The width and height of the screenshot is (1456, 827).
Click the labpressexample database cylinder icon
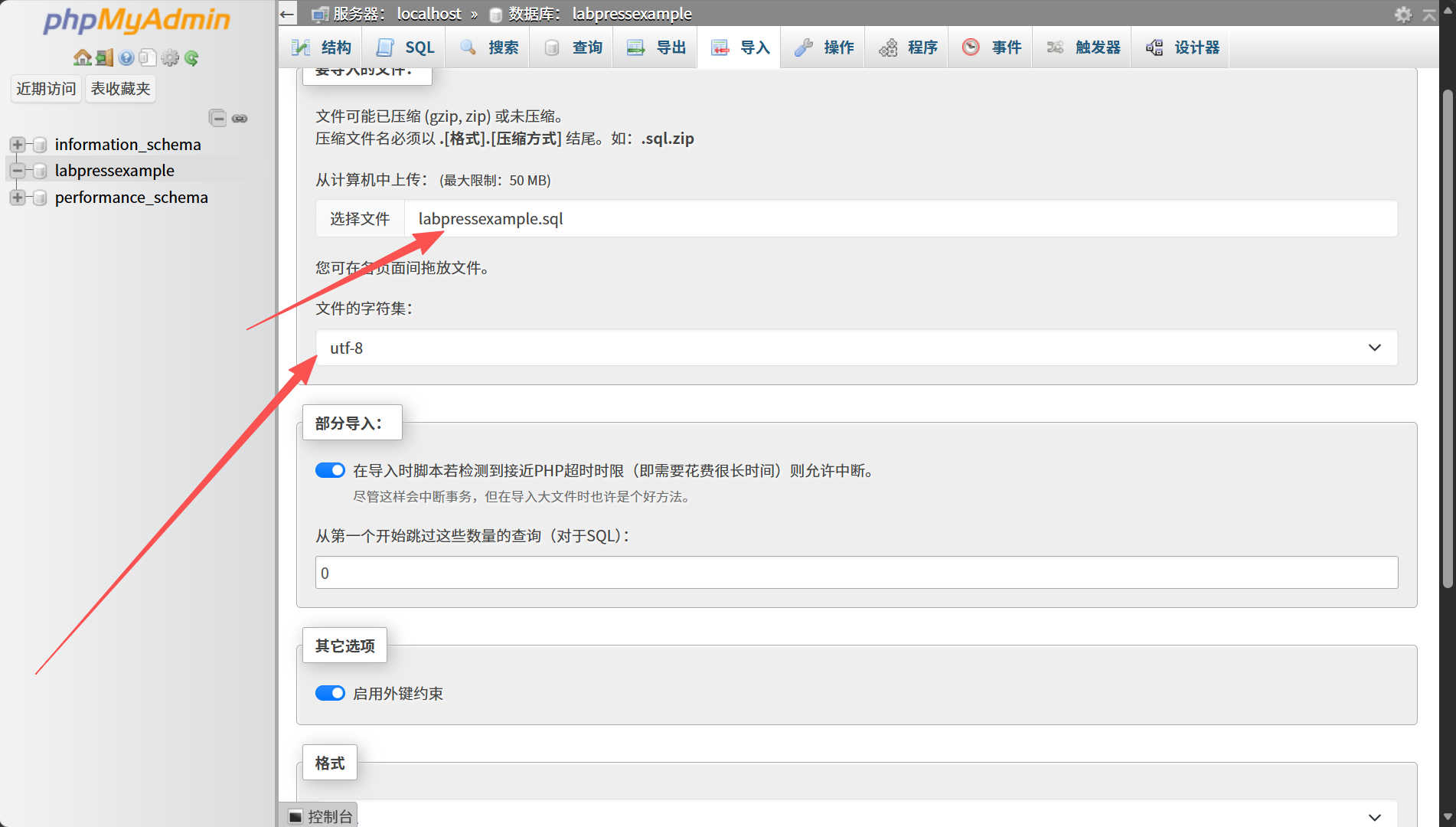click(40, 171)
